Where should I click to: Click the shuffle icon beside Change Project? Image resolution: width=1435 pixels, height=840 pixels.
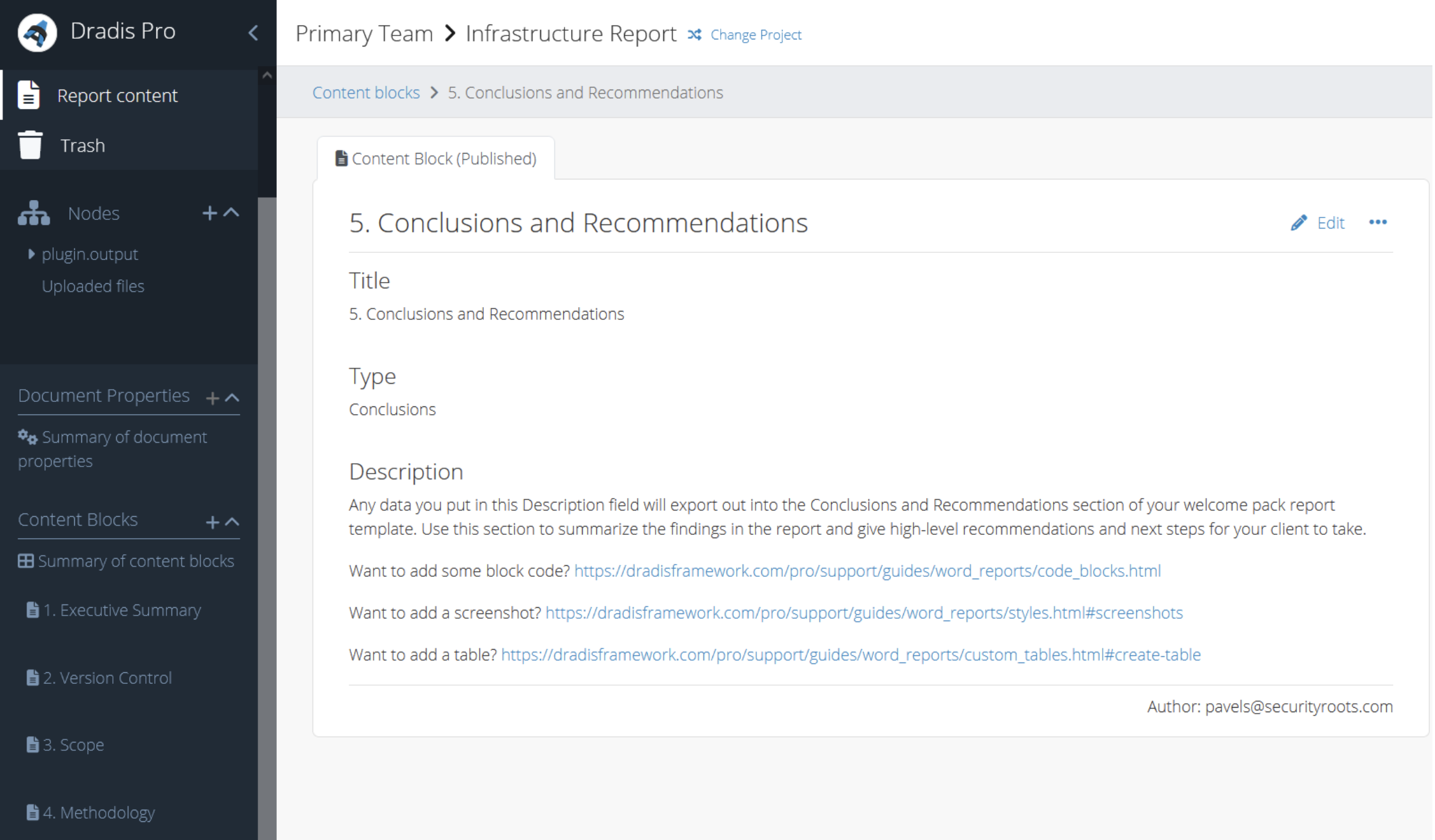[x=694, y=34]
